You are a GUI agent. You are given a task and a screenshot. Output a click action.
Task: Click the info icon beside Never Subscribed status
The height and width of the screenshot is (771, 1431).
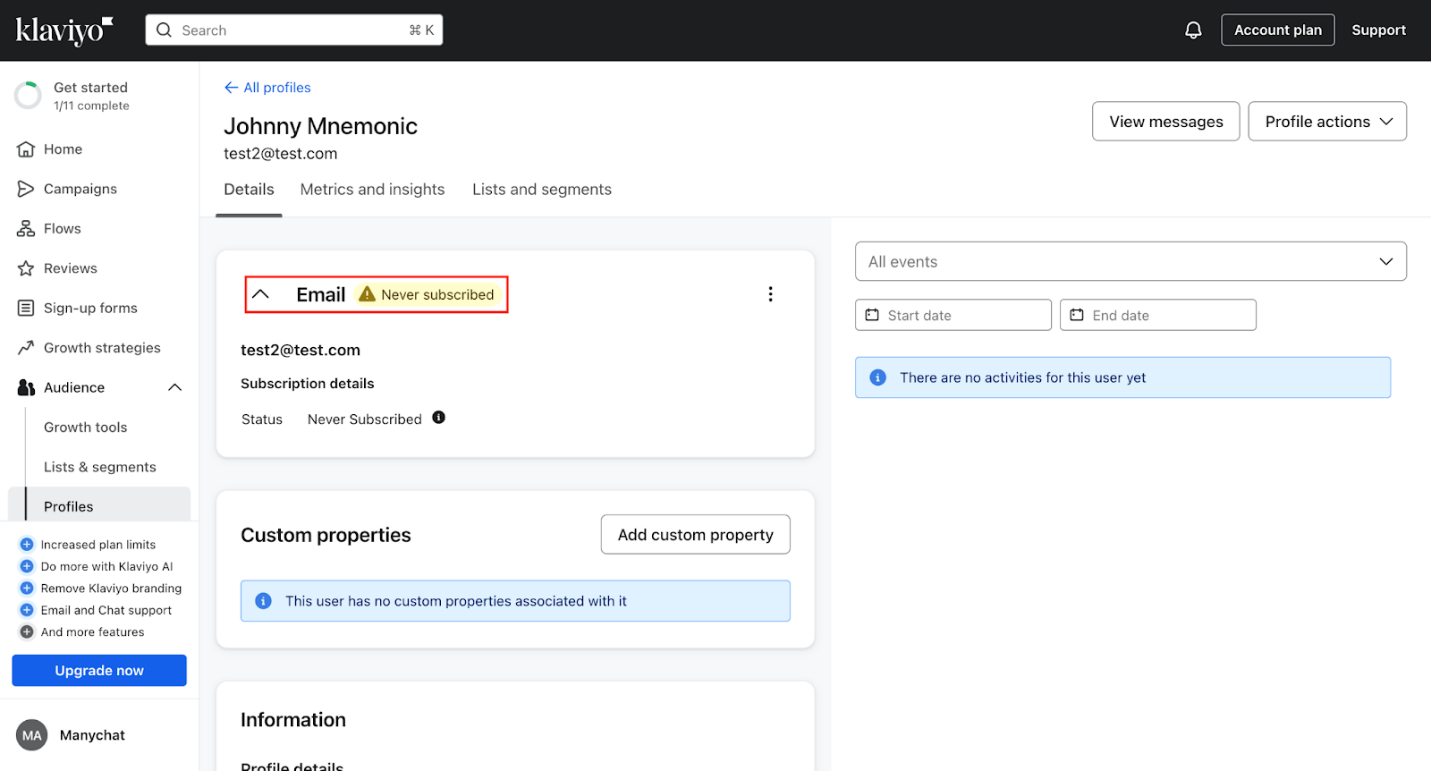[x=438, y=417]
